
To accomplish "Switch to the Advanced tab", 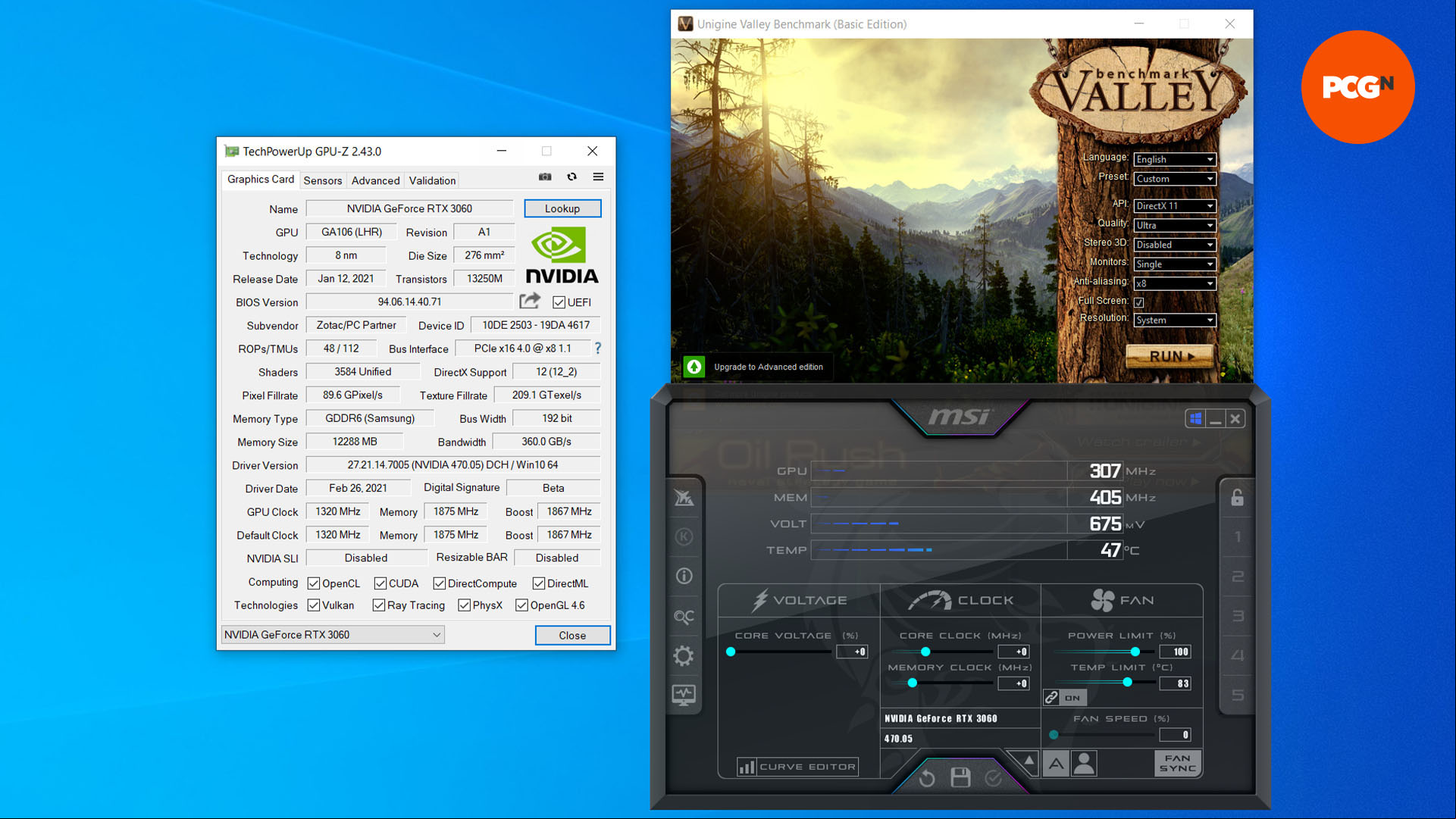I will (x=375, y=180).
